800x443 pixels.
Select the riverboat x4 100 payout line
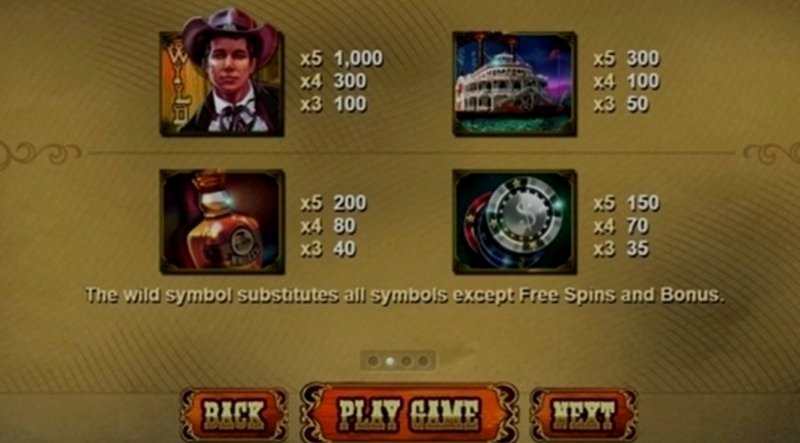click(627, 81)
